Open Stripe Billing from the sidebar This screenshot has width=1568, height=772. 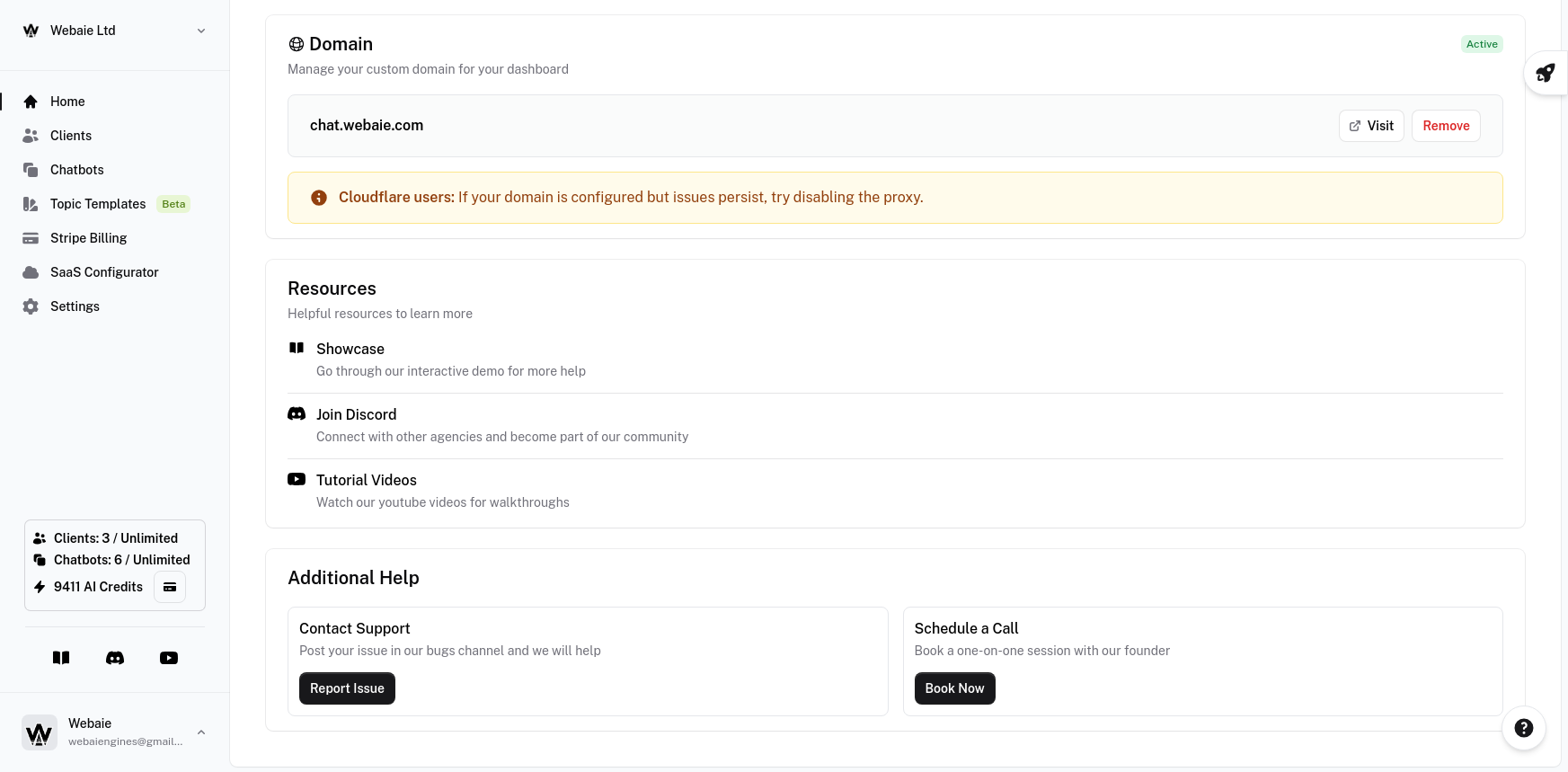point(88,238)
